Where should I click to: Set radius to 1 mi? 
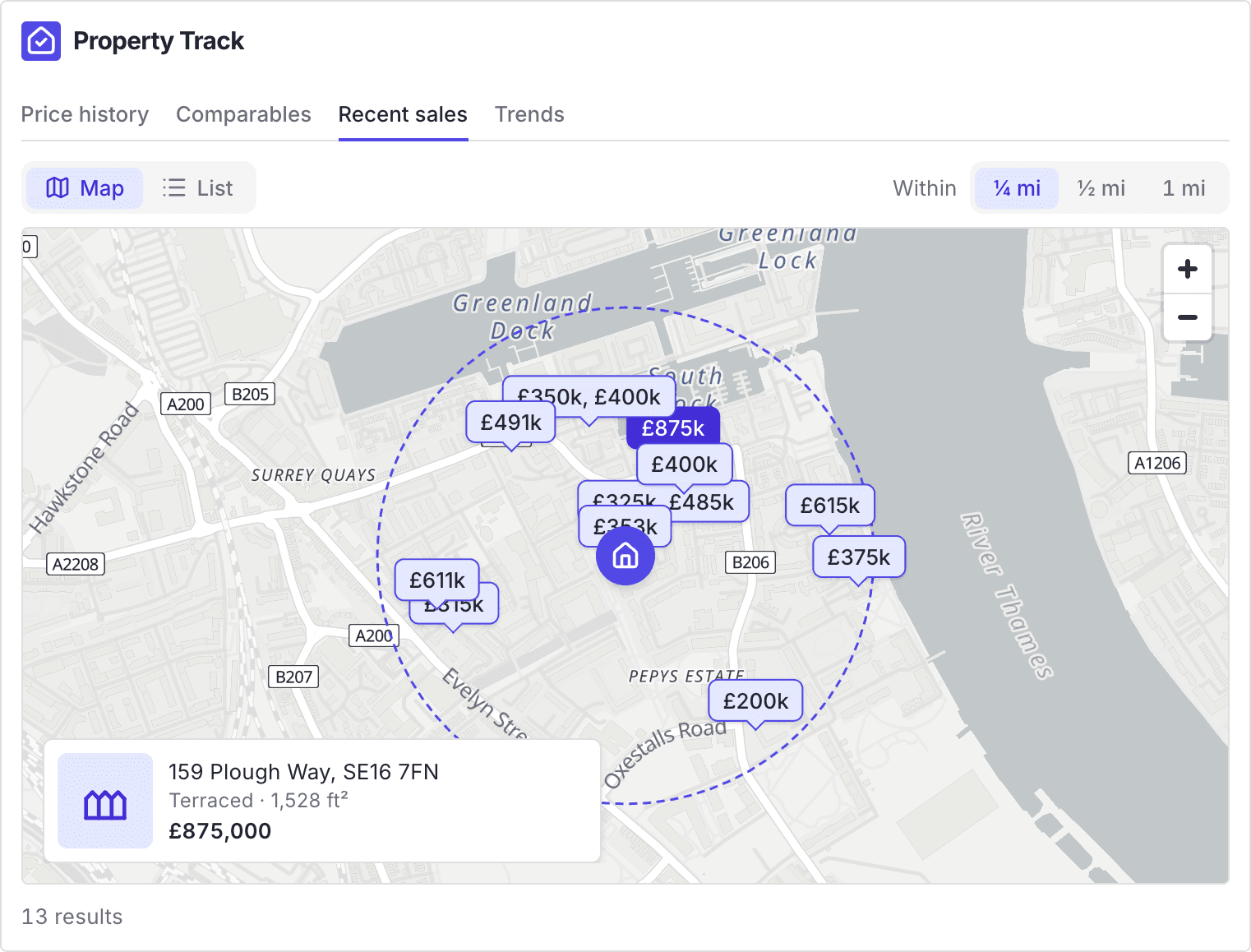[x=1184, y=188]
